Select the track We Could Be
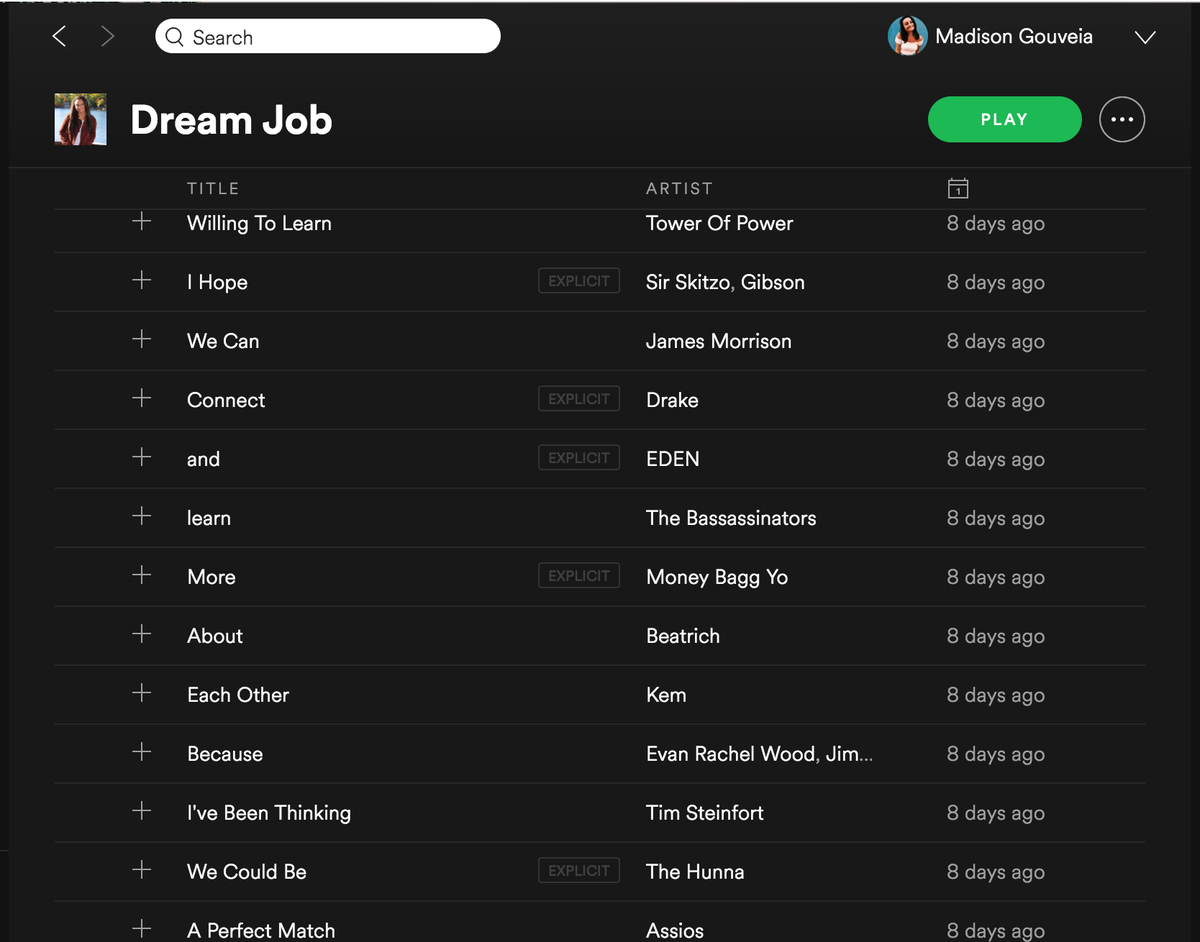Viewport: 1200px width, 942px height. point(247,872)
